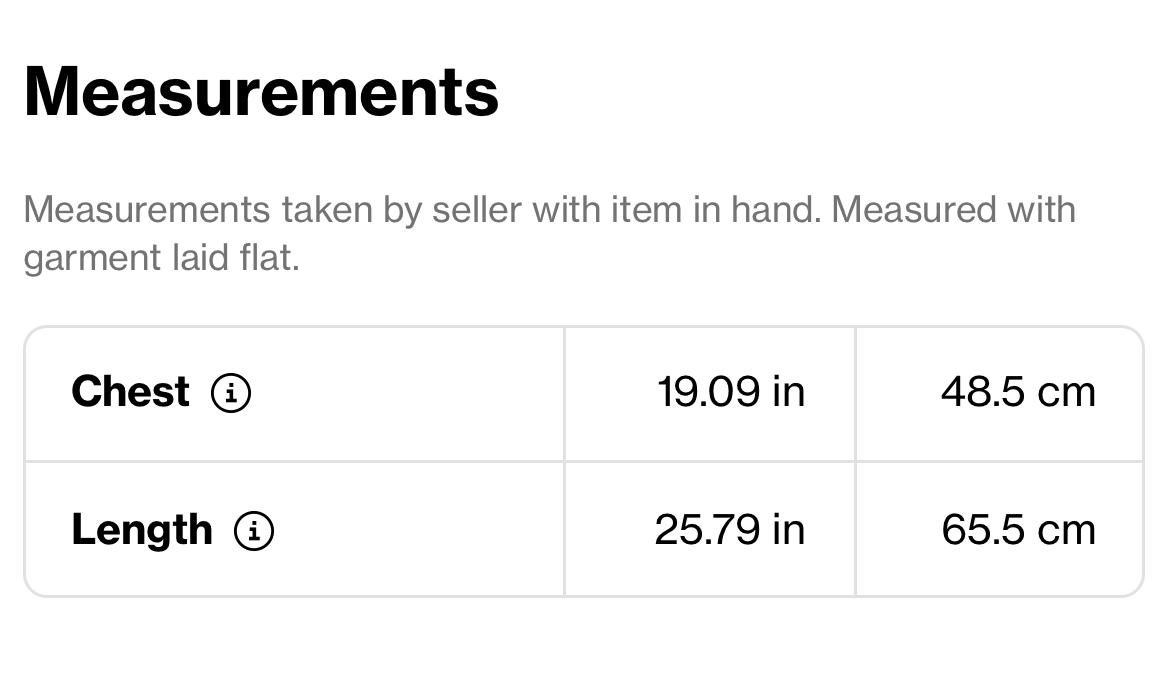Click the 'garment laid flat.' text line
Viewport: 1153px width, 673px height.
162,258
